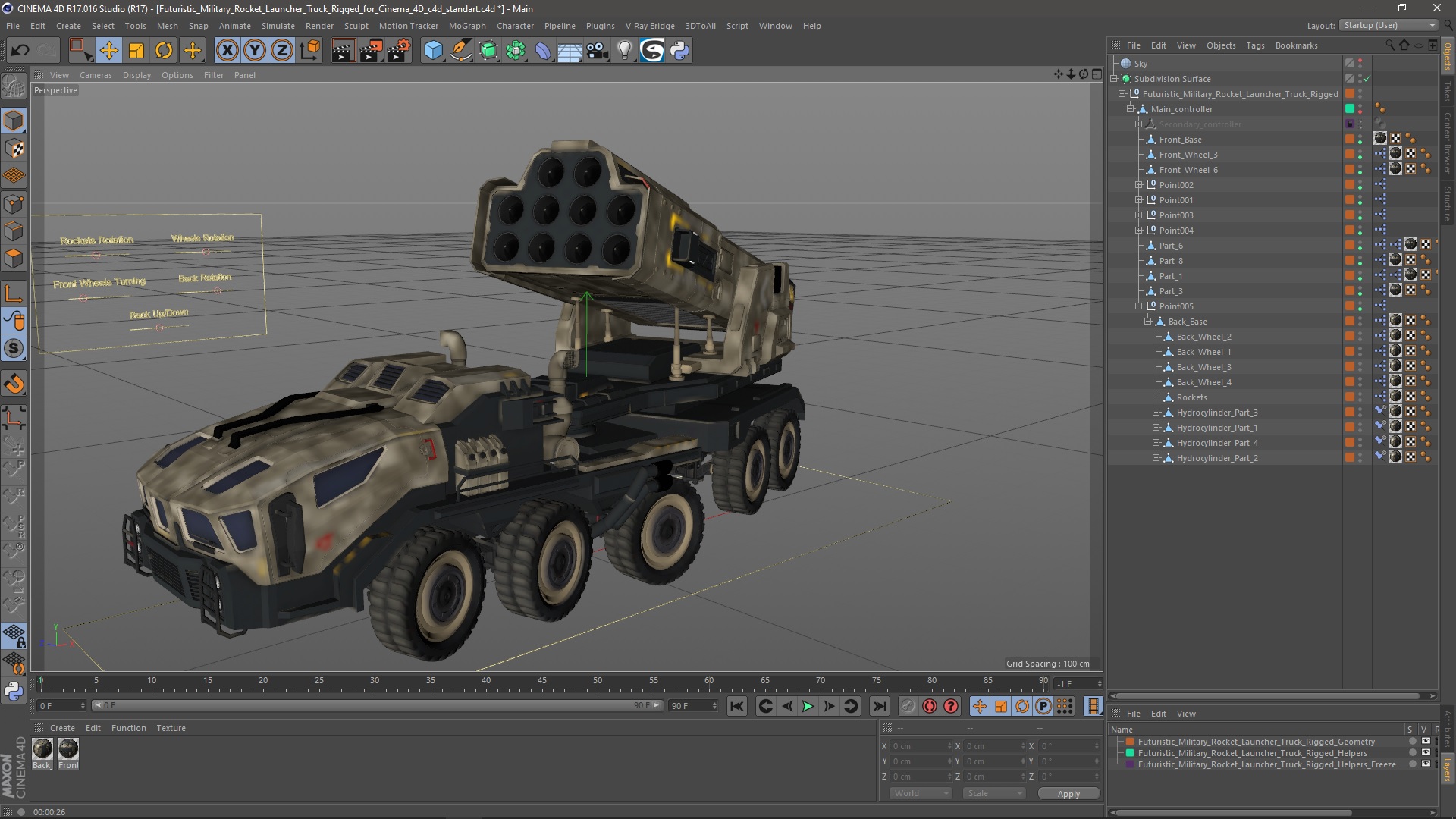Click the Undo arrow icon
The width and height of the screenshot is (1456, 819).
(20, 51)
